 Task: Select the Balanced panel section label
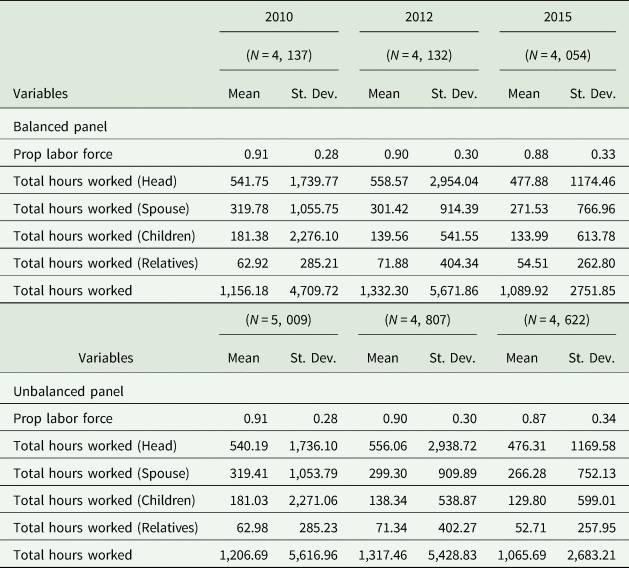point(60,127)
